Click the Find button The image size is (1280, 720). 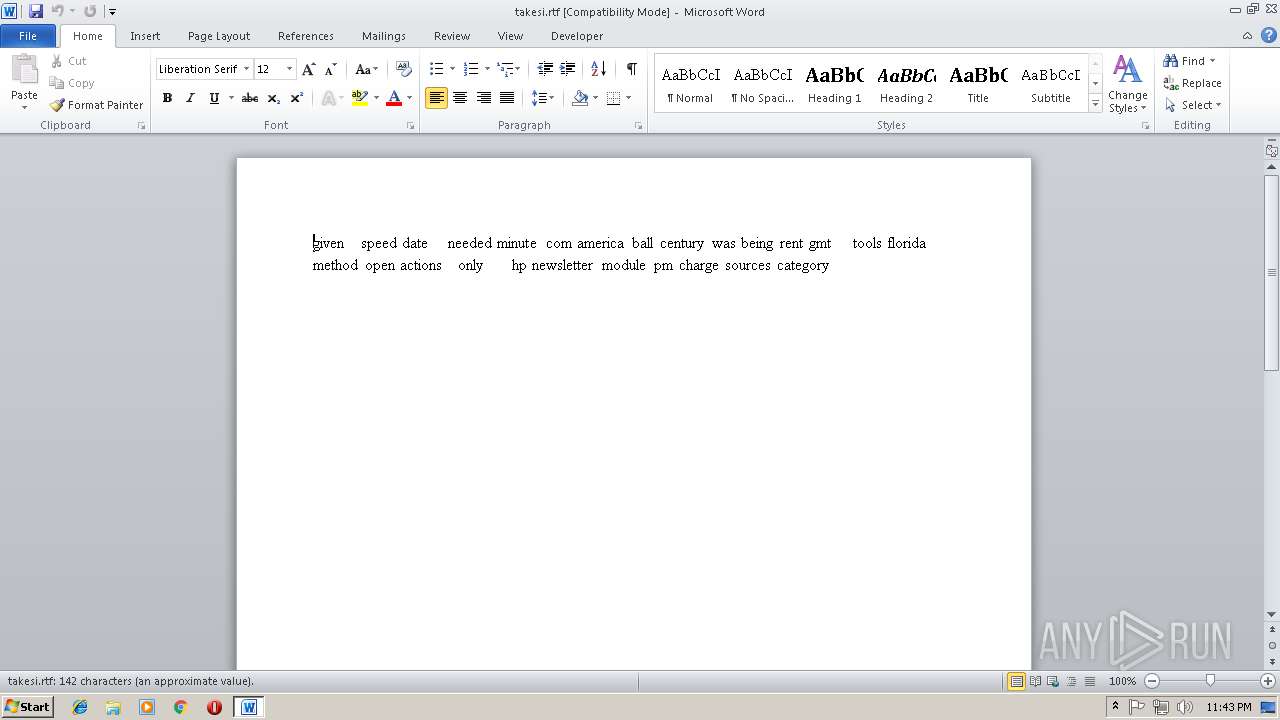point(1190,61)
